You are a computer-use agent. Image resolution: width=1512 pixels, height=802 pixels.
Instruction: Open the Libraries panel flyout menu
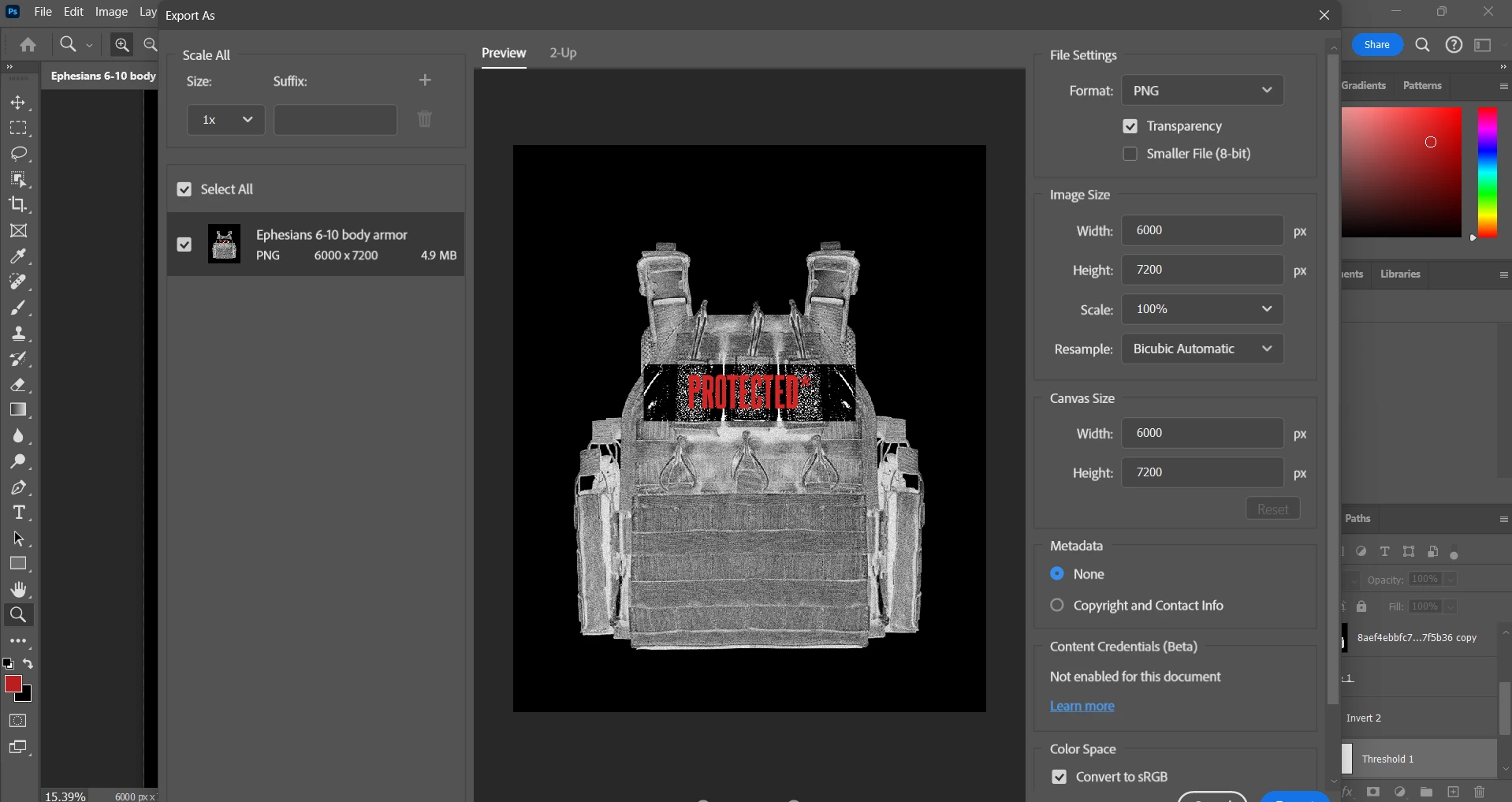(1503, 274)
